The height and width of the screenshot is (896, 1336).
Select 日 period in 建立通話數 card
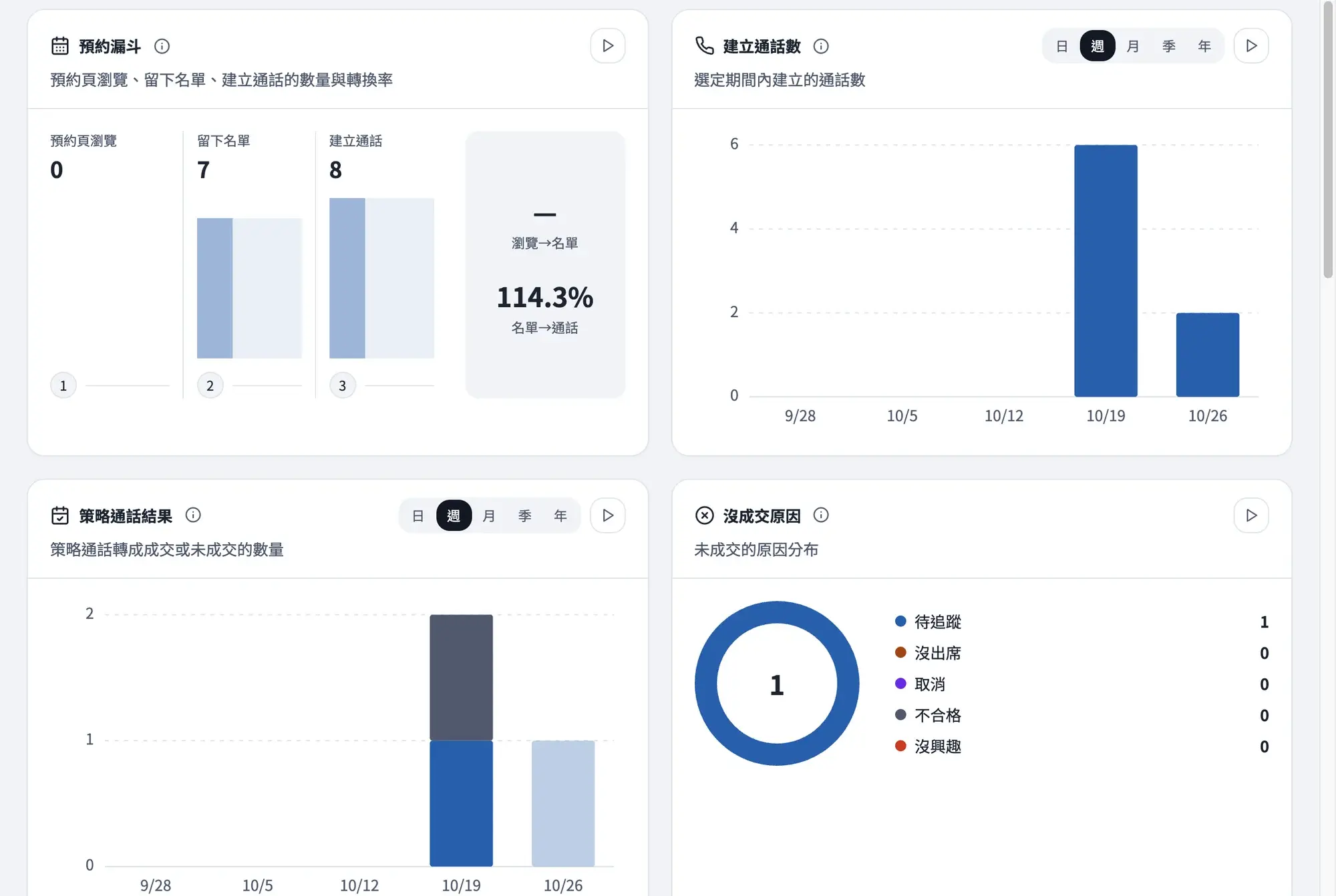(1062, 46)
